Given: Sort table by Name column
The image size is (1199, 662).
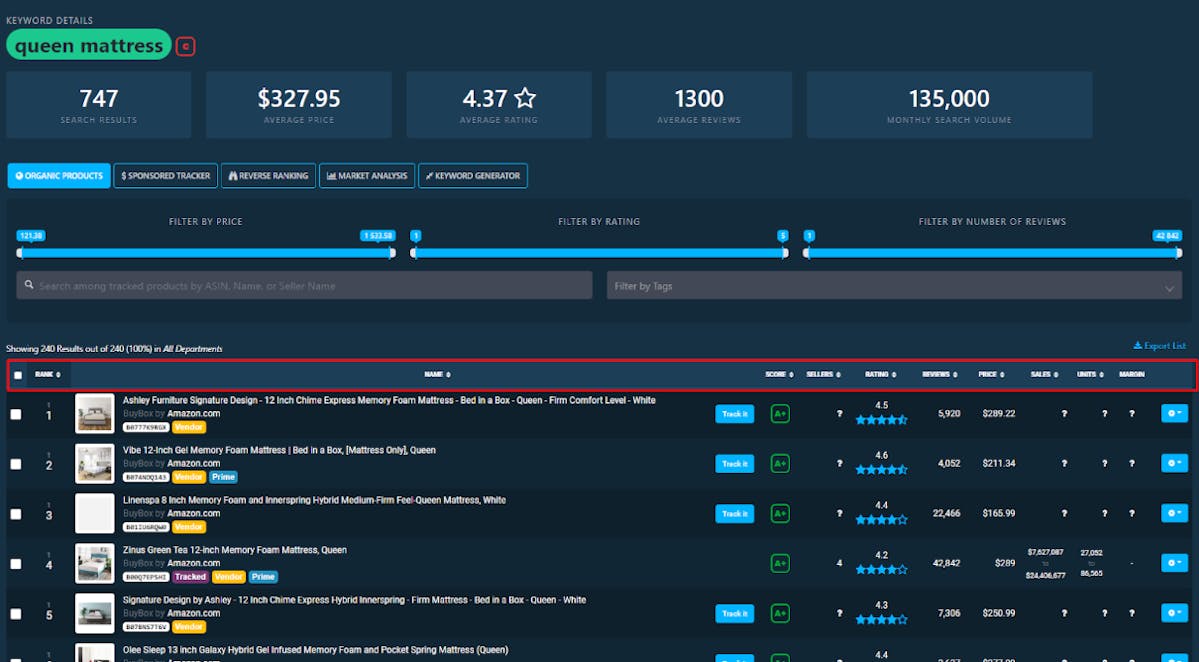Looking at the screenshot, I should click(x=437, y=375).
